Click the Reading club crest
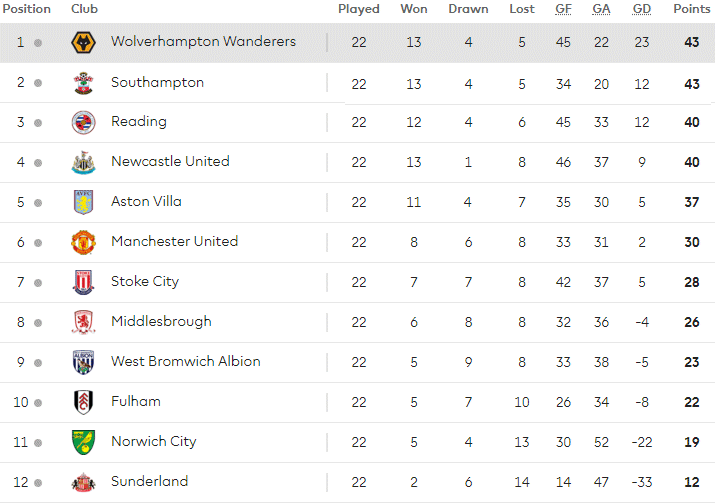Image resolution: width=715 pixels, height=504 pixels. 83,122
